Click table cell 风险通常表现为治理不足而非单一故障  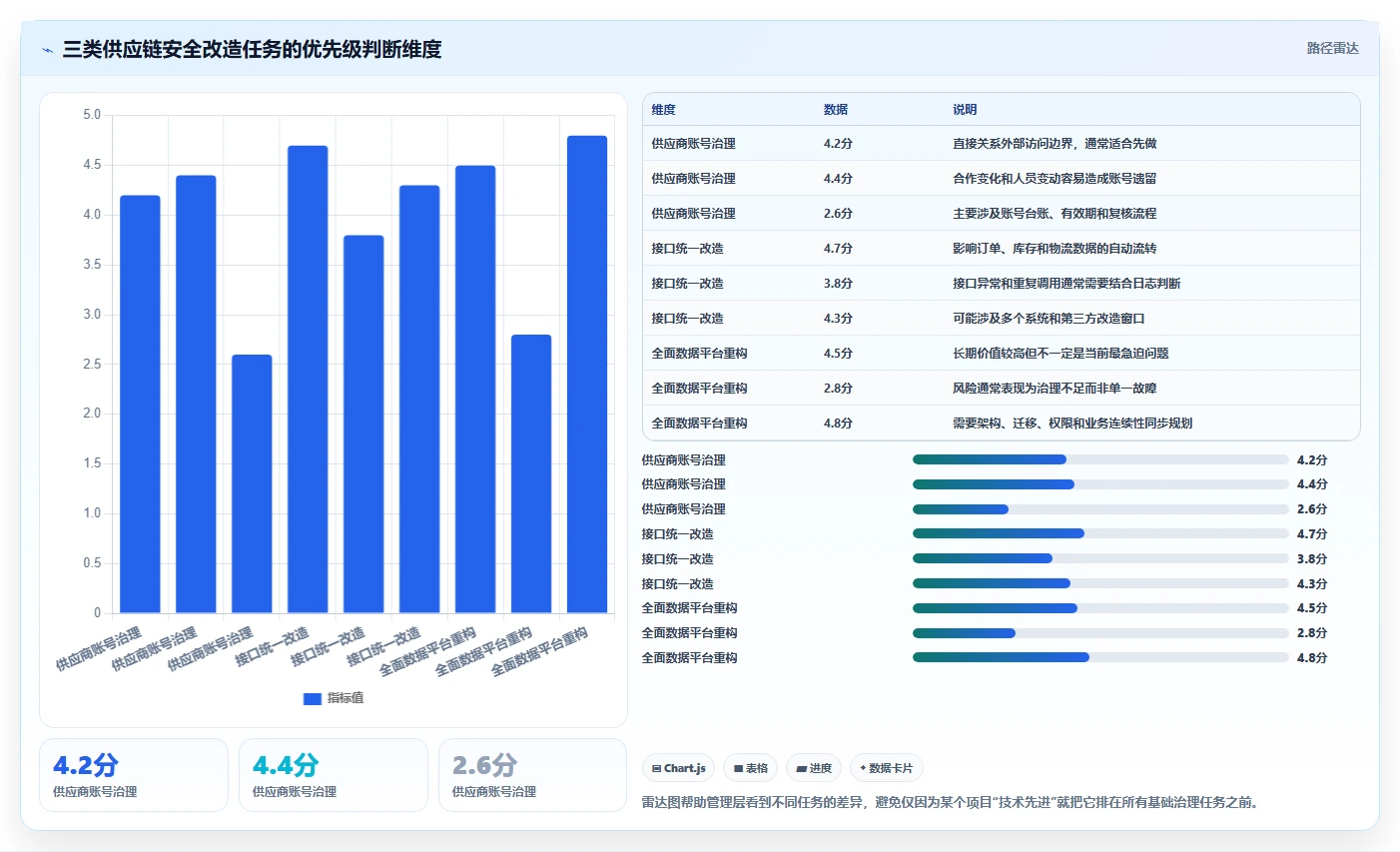(1054, 389)
